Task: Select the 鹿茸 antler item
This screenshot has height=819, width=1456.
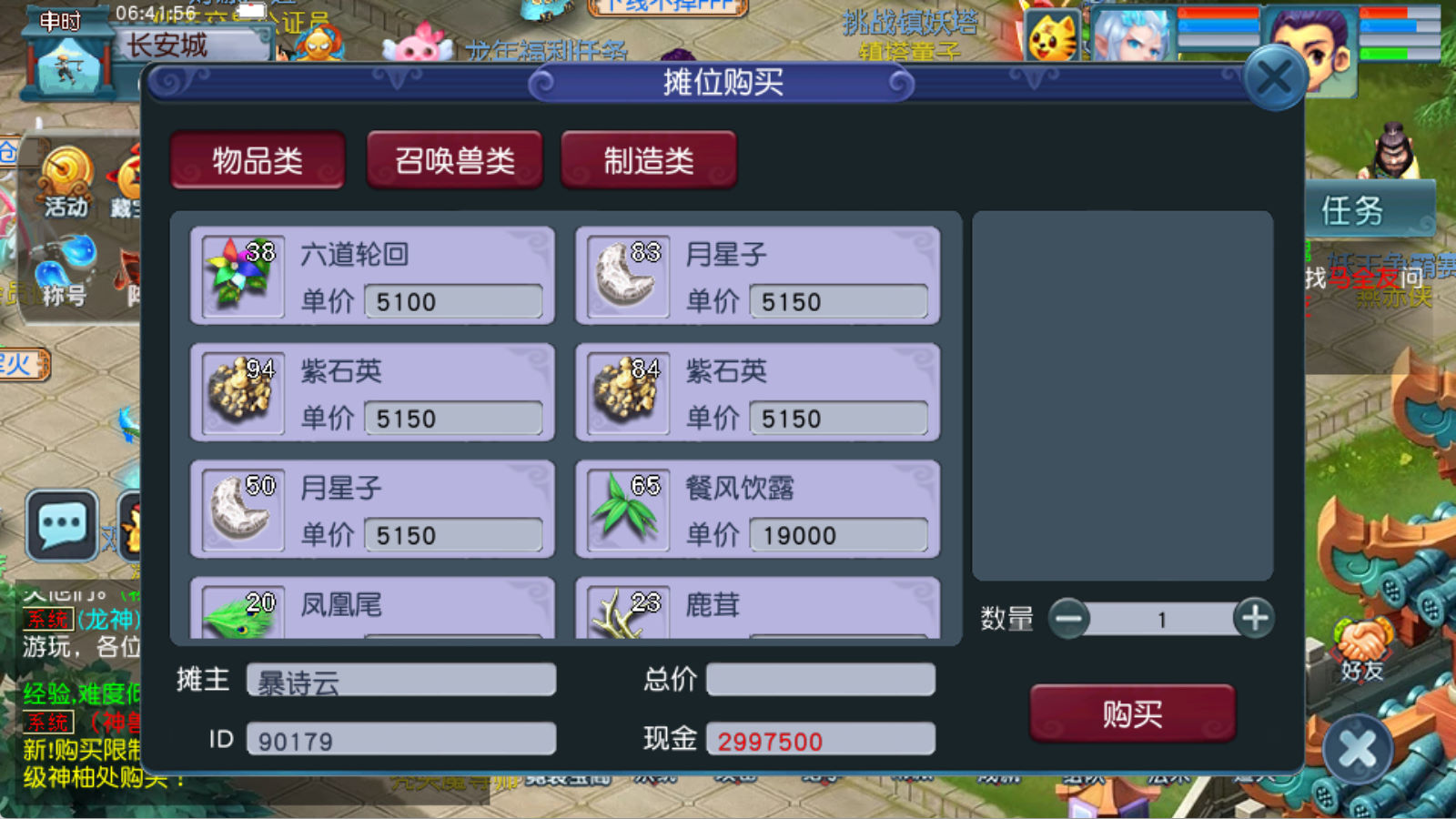Action: tap(757, 608)
